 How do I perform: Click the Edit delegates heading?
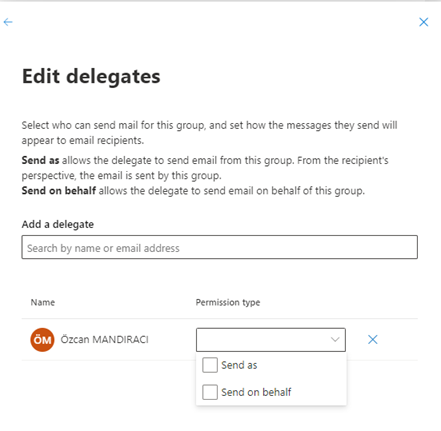pyautogui.click(x=91, y=77)
